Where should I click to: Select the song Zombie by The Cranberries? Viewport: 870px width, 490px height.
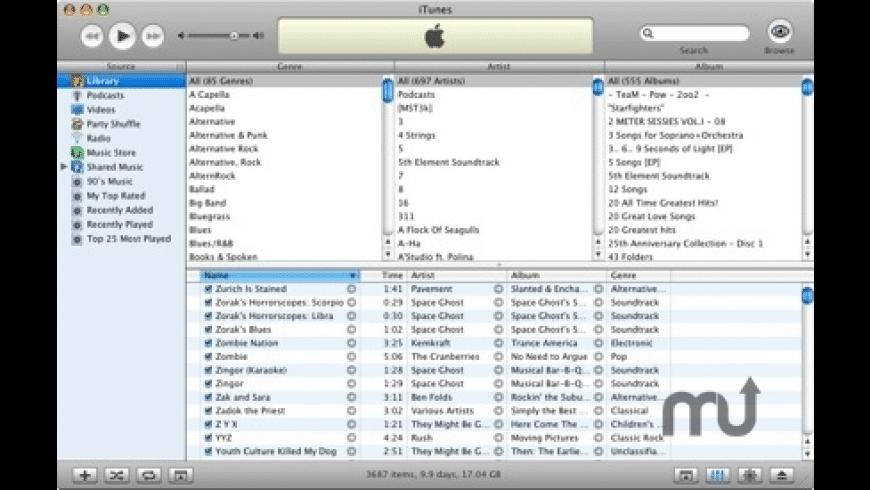(x=494, y=357)
